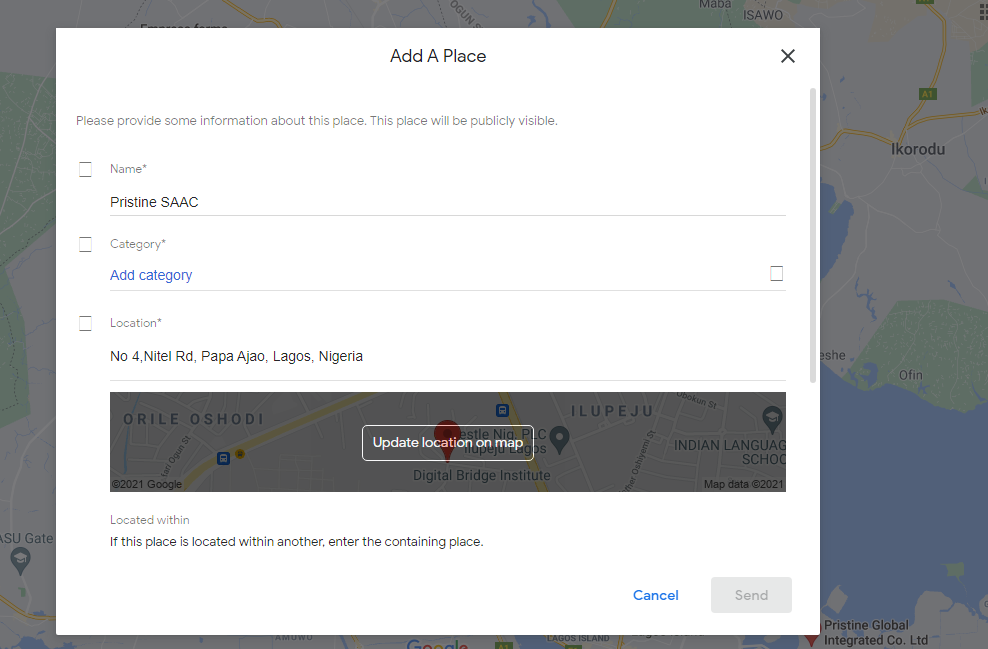Click the square icon beside Name label
Screen dimensions: 988x649
(86, 169)
